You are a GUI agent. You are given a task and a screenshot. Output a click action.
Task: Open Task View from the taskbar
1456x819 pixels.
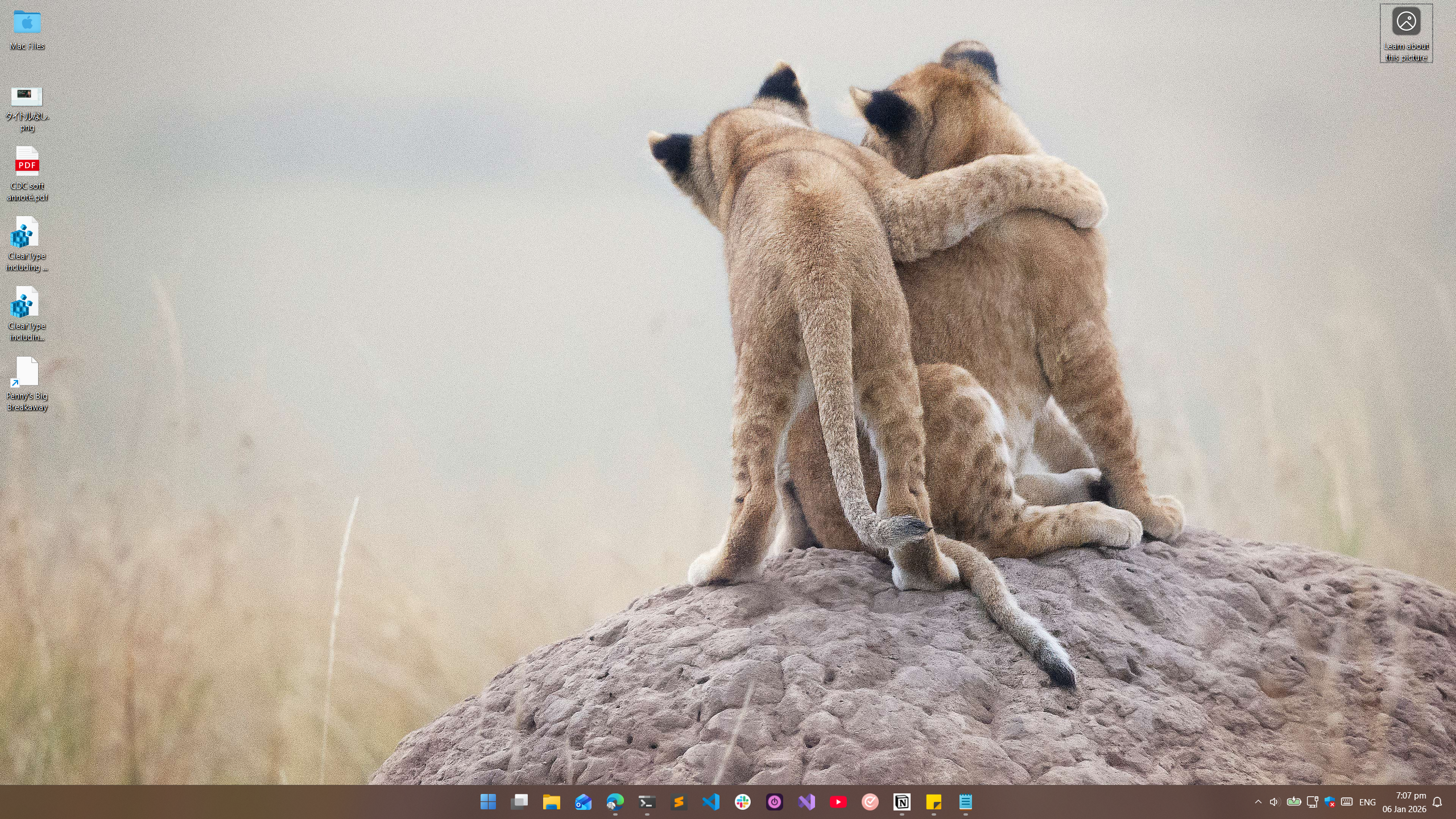(519, 802)
